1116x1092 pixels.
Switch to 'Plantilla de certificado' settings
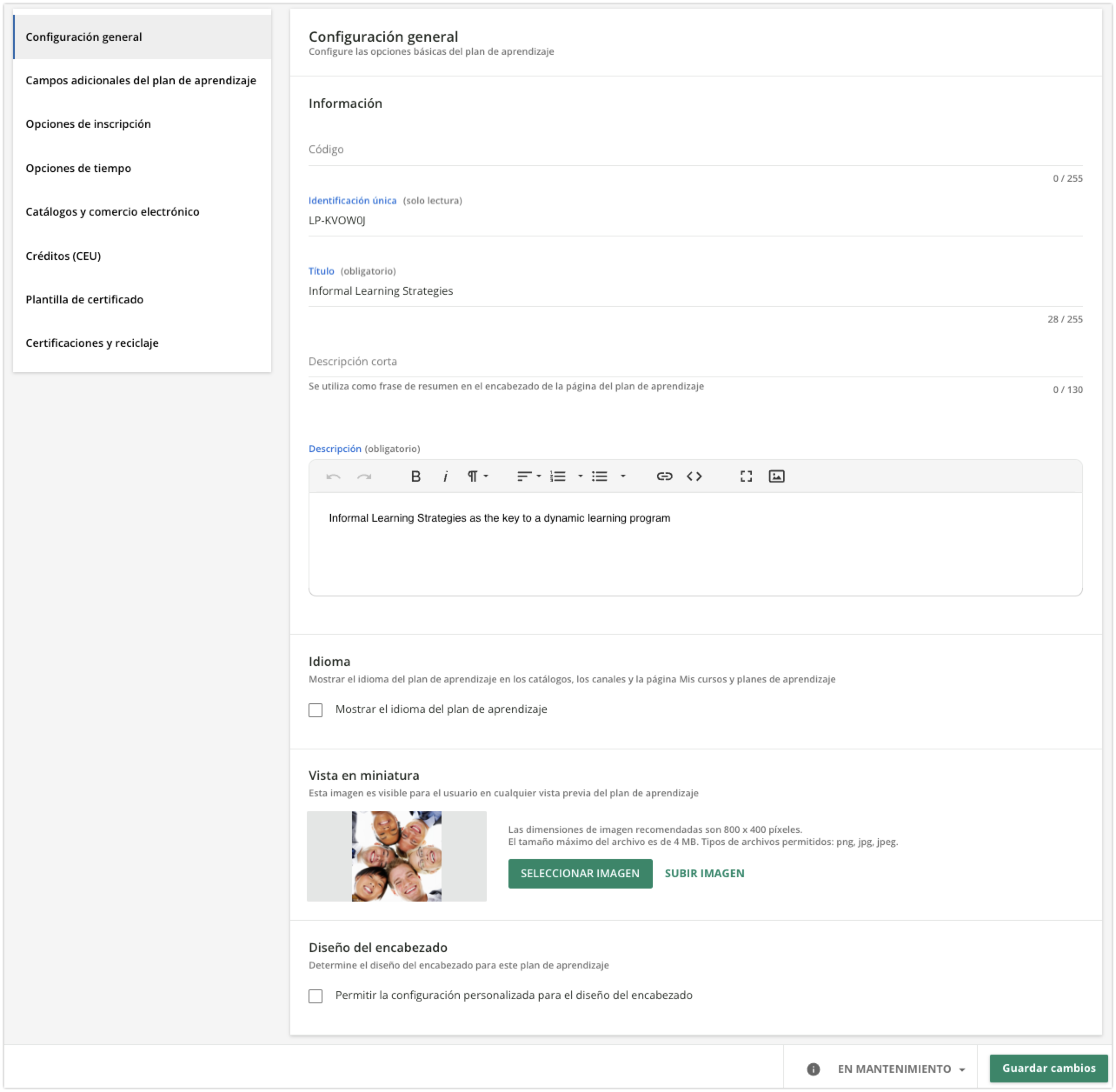click(84, 299)
